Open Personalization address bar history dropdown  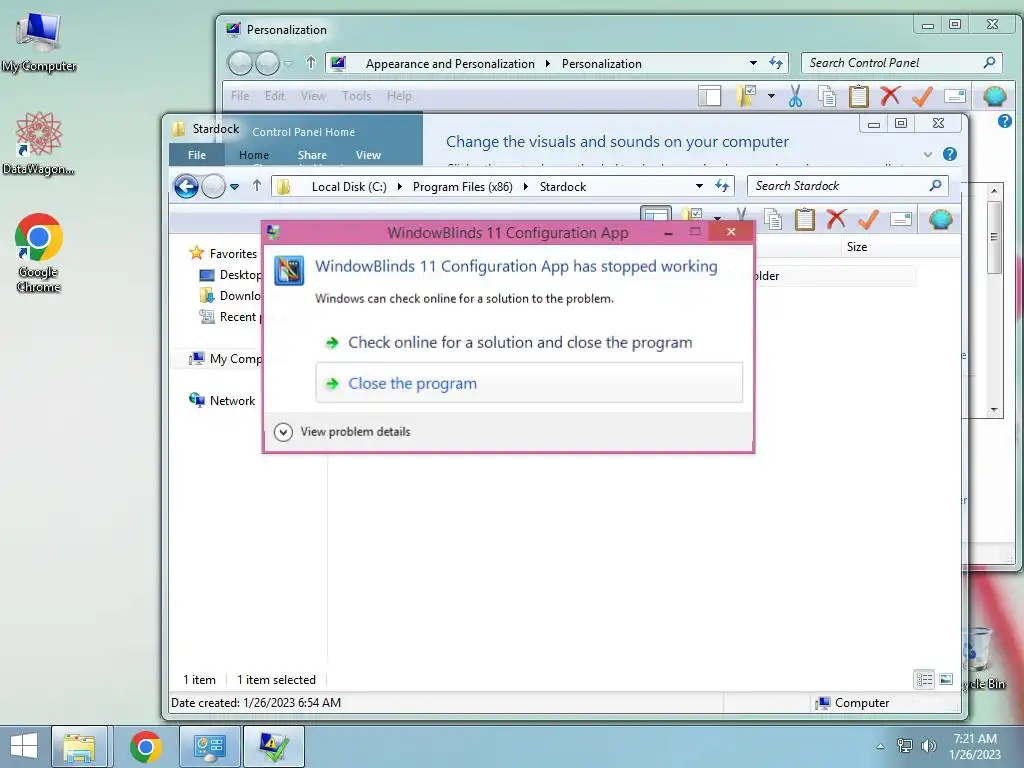(754, 63)
